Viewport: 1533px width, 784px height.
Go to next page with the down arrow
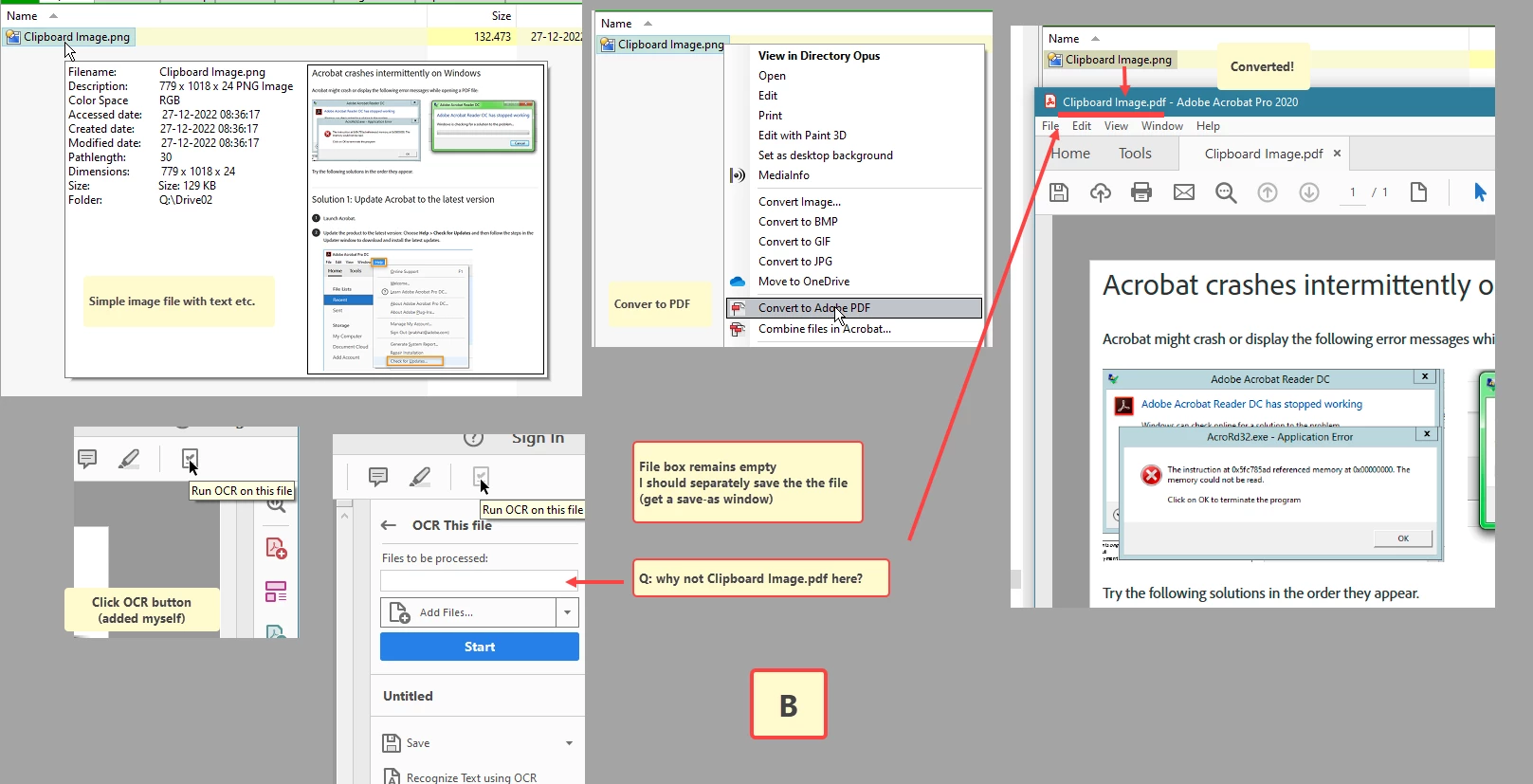point(1309,192)
